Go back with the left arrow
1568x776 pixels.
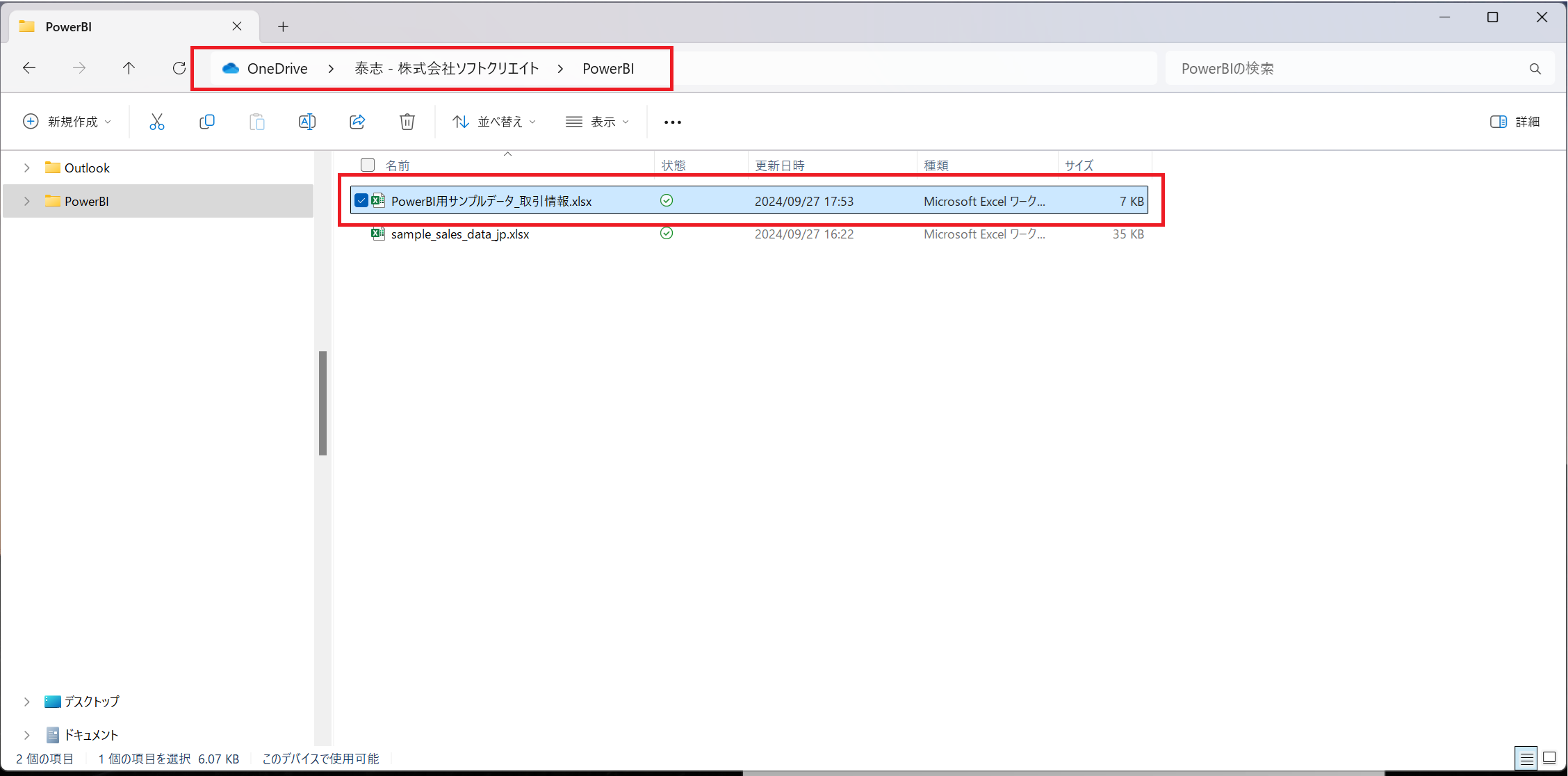coord(29,68)
